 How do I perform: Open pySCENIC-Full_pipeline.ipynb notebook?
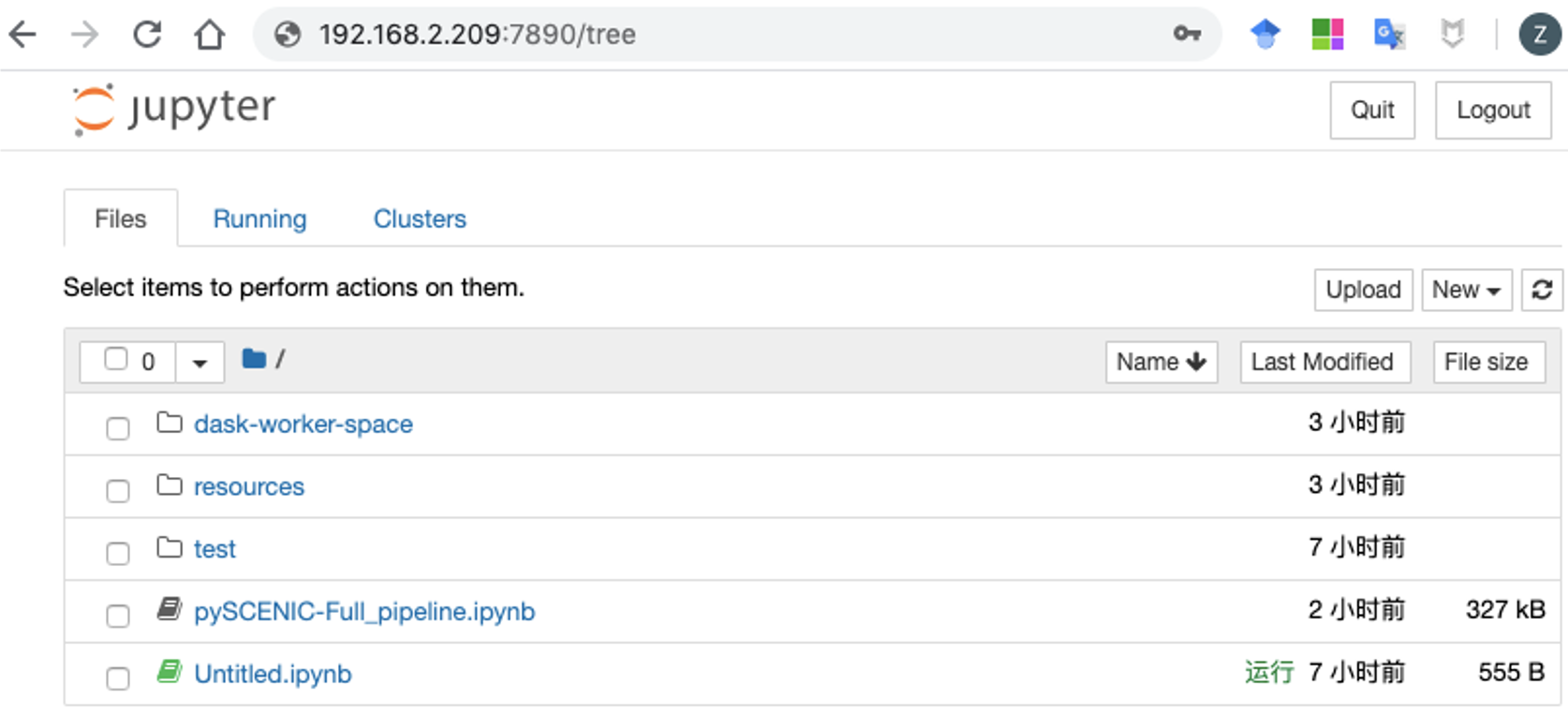click(x=364, y=611)
